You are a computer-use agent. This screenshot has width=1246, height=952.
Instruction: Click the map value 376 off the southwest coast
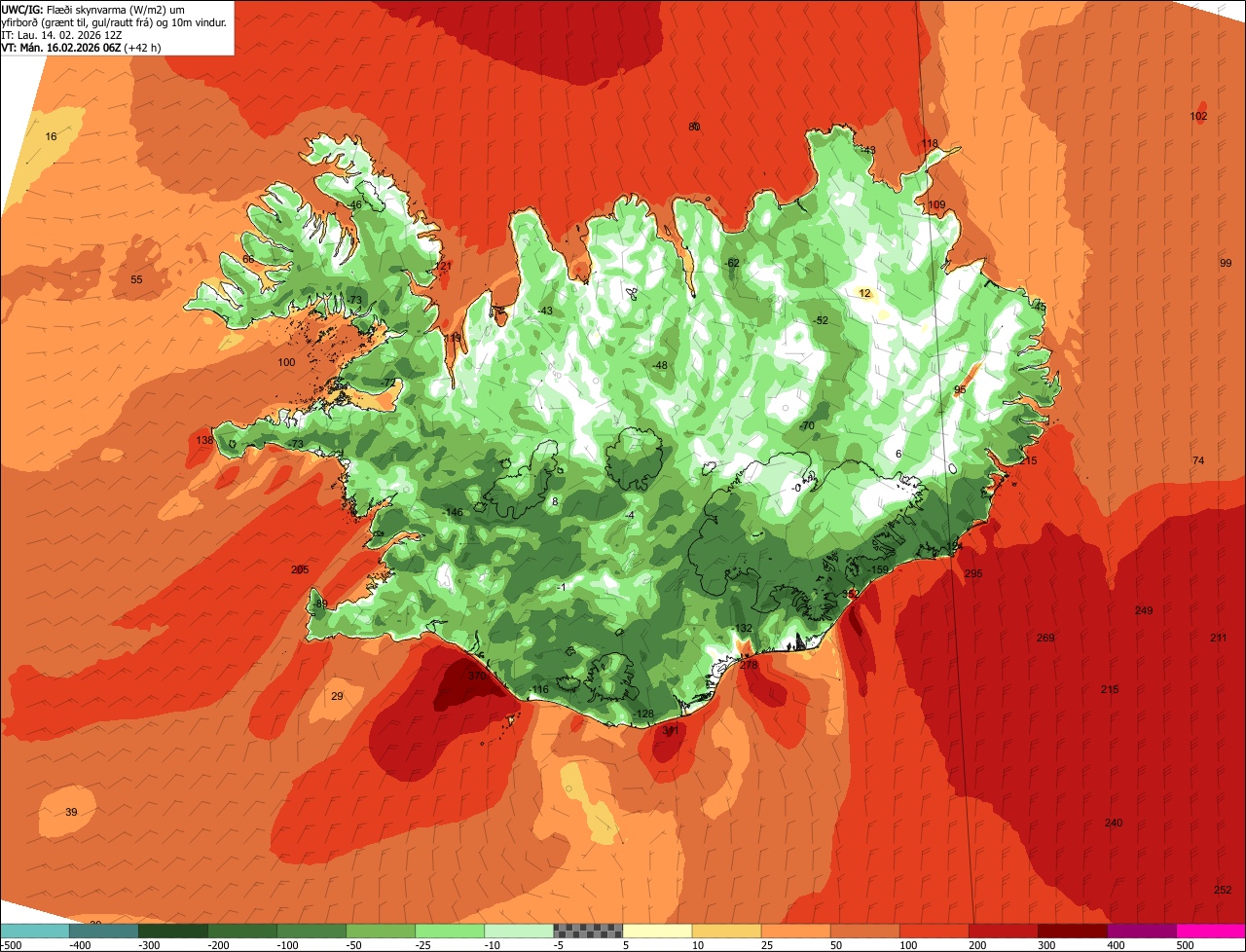[477, 676]
